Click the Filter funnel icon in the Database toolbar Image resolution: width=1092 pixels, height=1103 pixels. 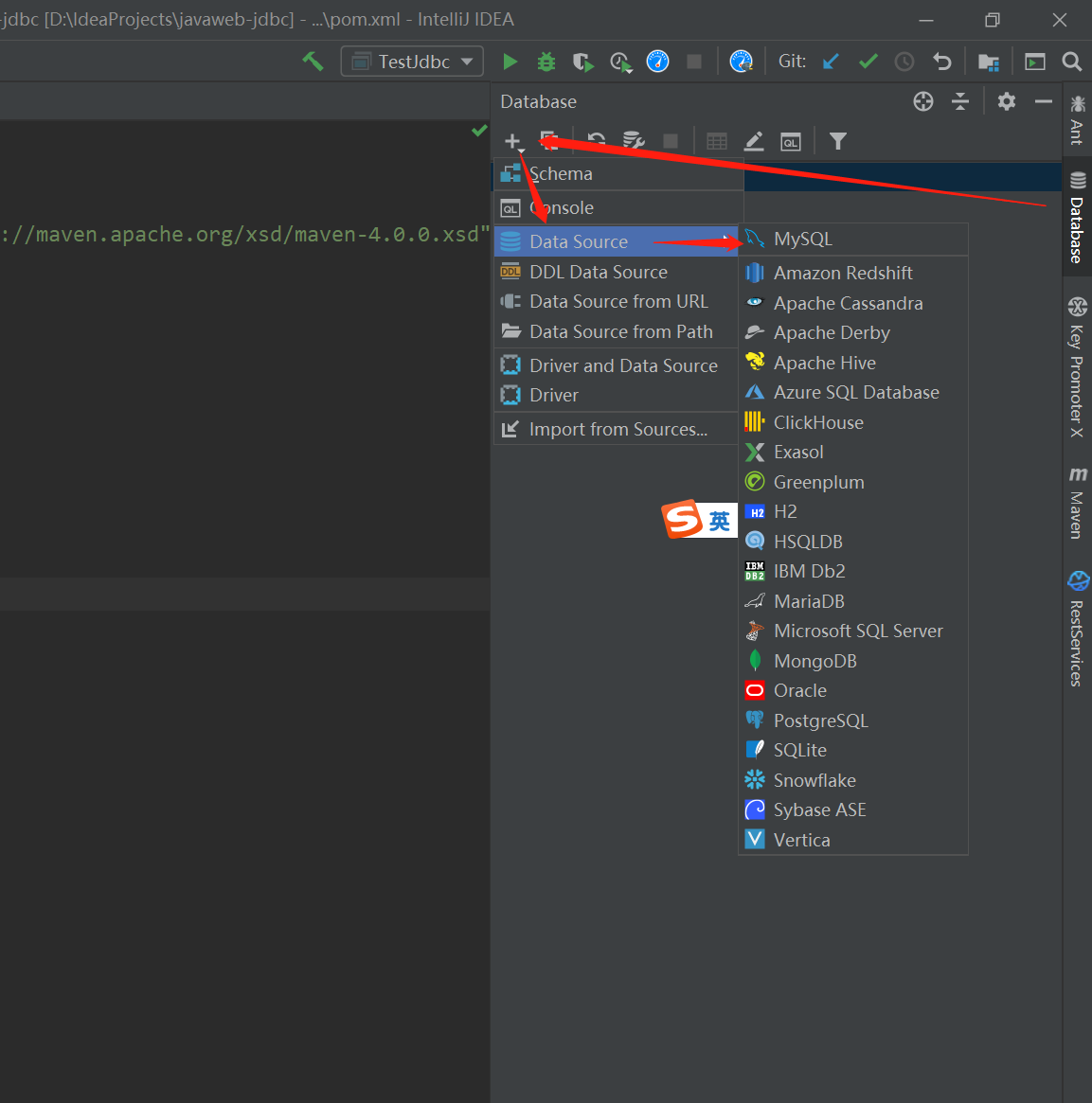837,141
